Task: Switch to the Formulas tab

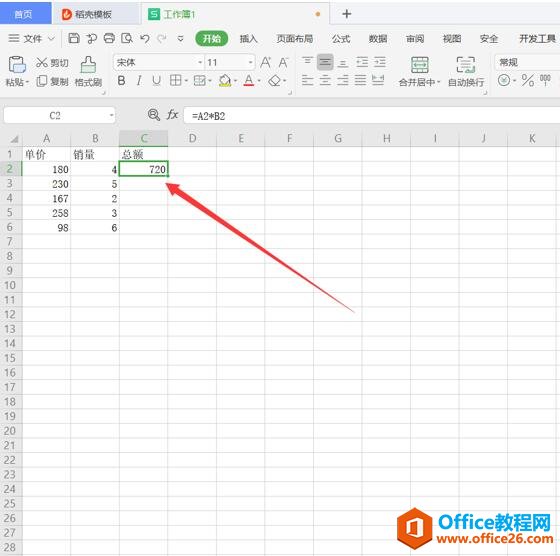Action: tap(341, 38)
